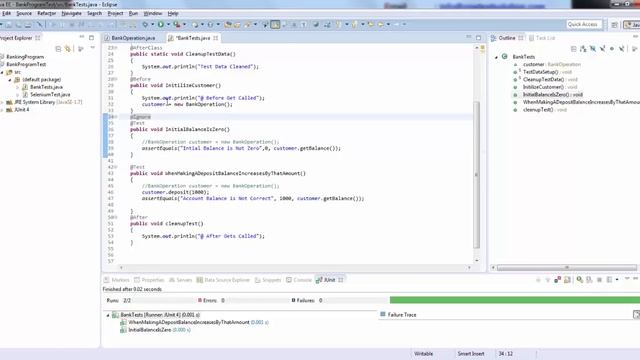Viewport: 640px width, 360px height.
Task: Select TestDataSetup() in Outline
Action: (547, 72)
